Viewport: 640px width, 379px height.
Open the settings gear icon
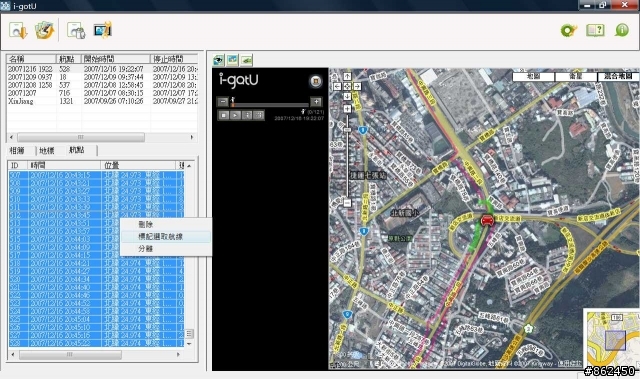click(x=569, y=30)
